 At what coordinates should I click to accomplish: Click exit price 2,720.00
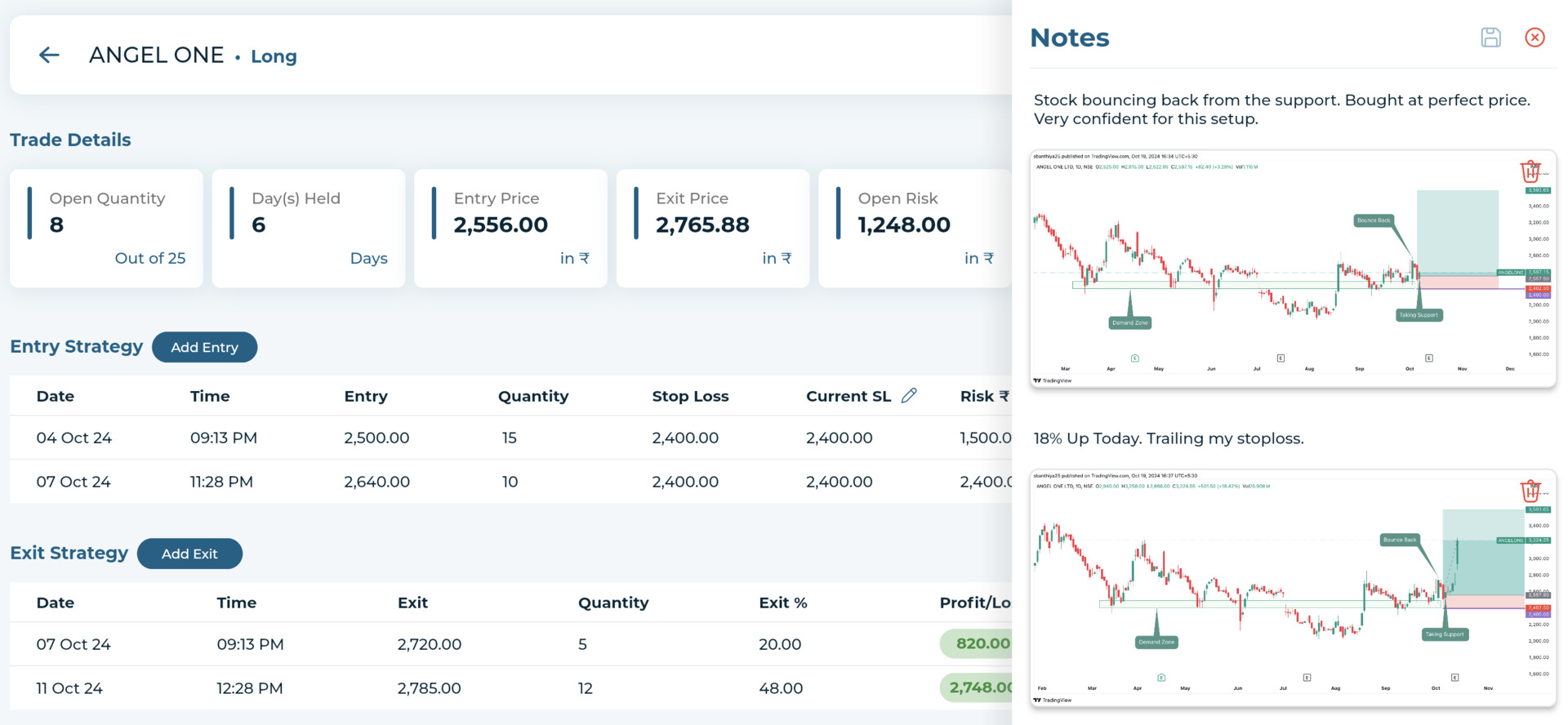point(430,644)
